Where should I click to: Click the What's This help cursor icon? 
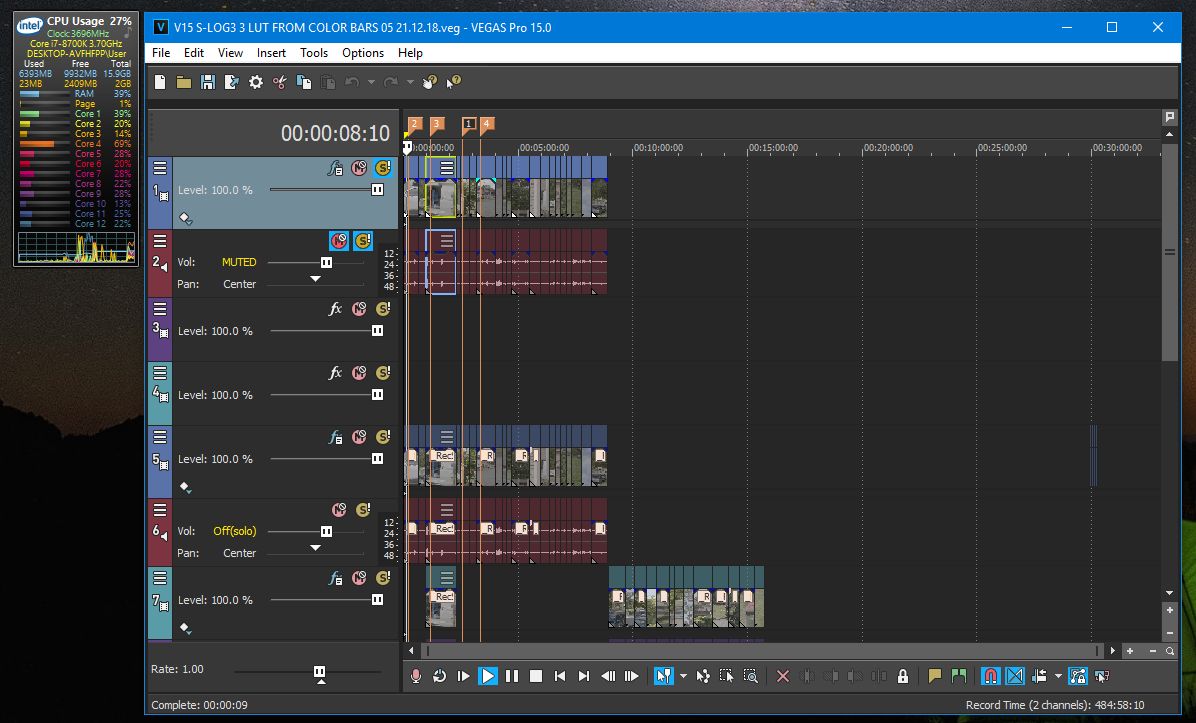454,82
